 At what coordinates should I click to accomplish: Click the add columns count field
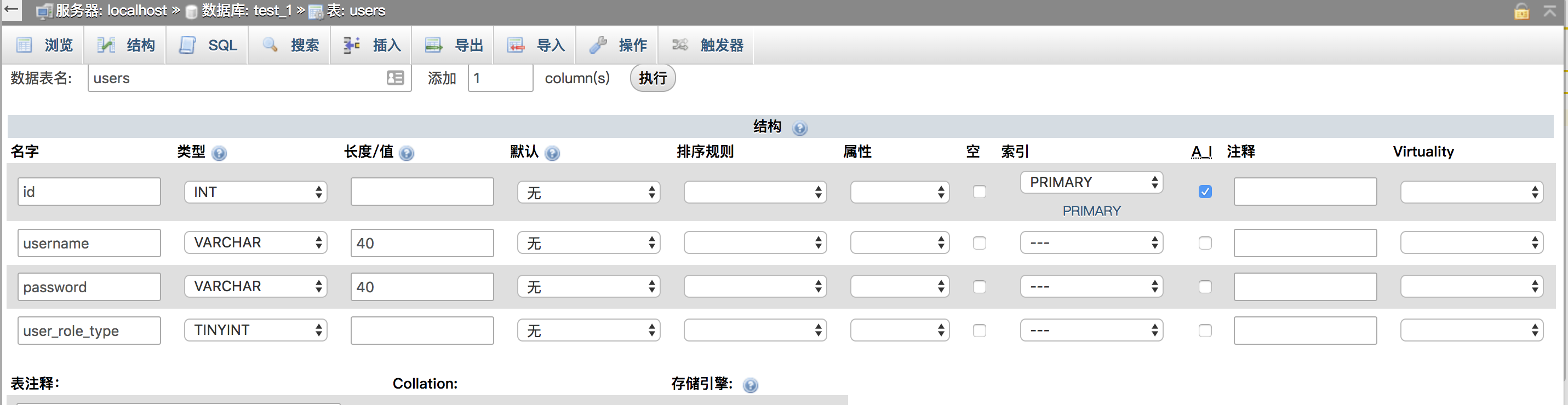pyautogui.click(x=500, y=78)
